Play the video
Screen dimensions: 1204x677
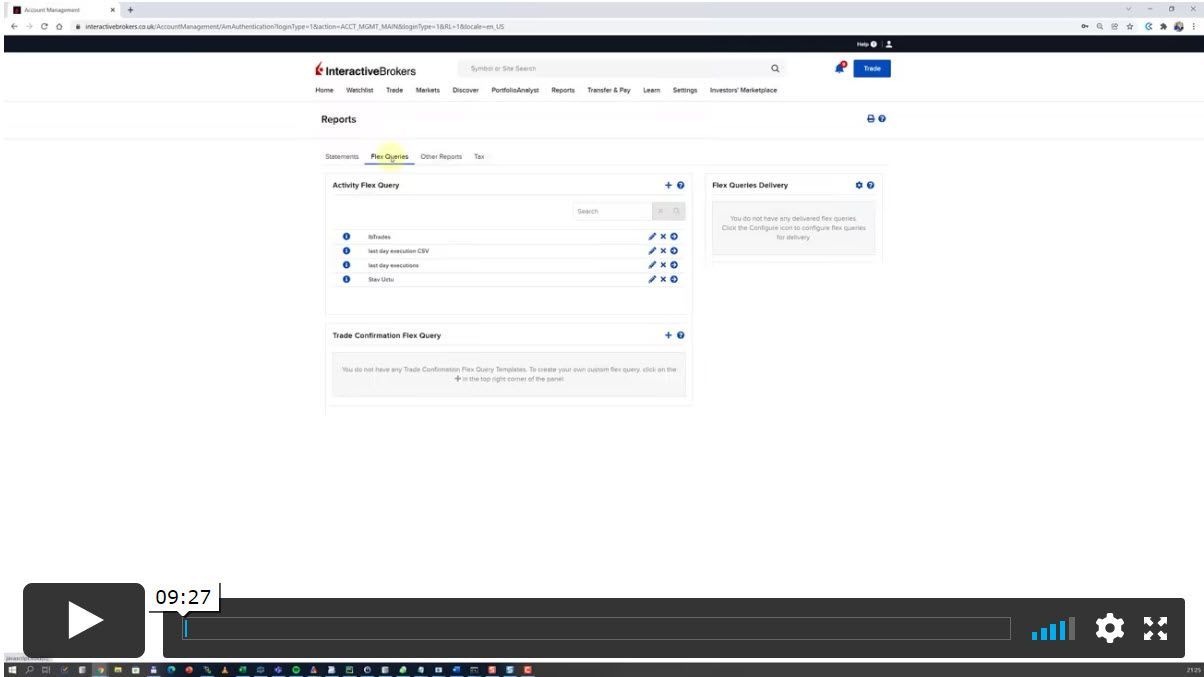[84, 621]
